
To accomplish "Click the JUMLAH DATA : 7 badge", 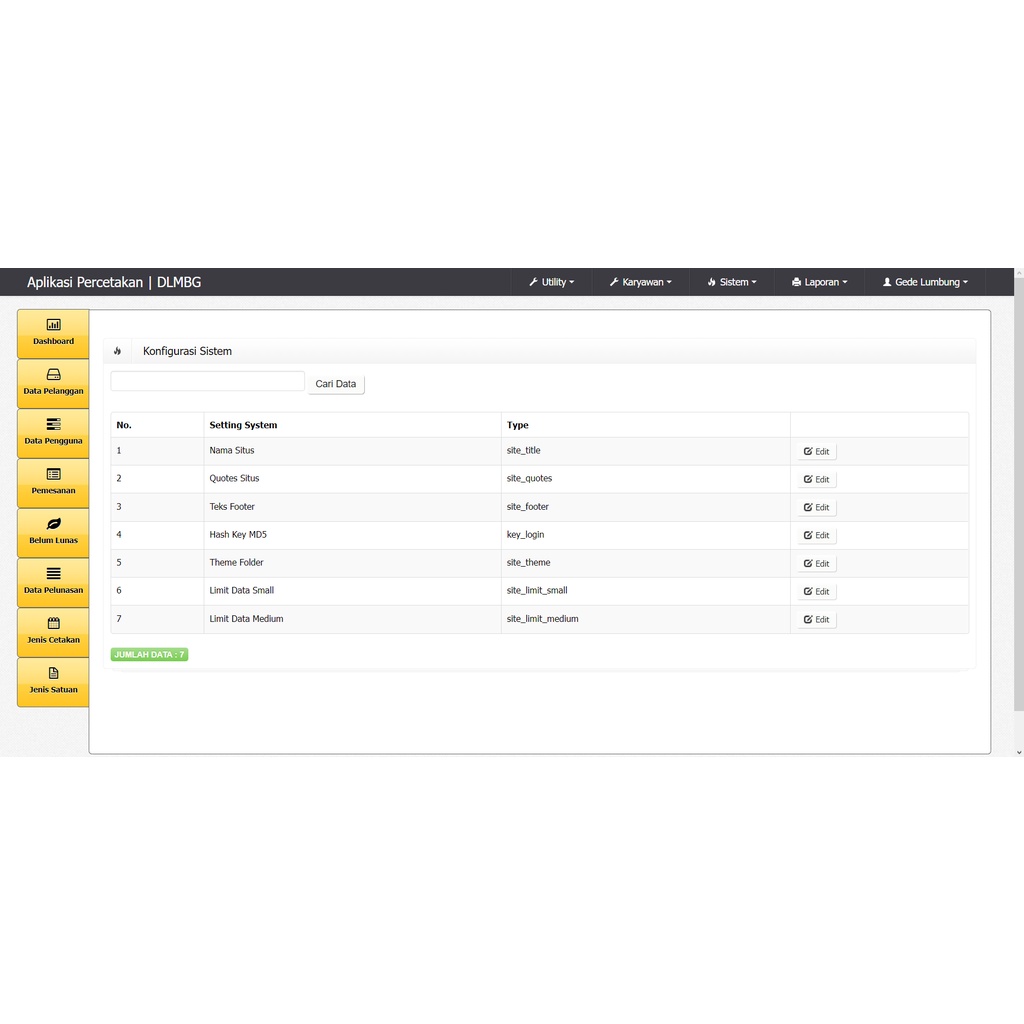I will (x=150, y=654).
